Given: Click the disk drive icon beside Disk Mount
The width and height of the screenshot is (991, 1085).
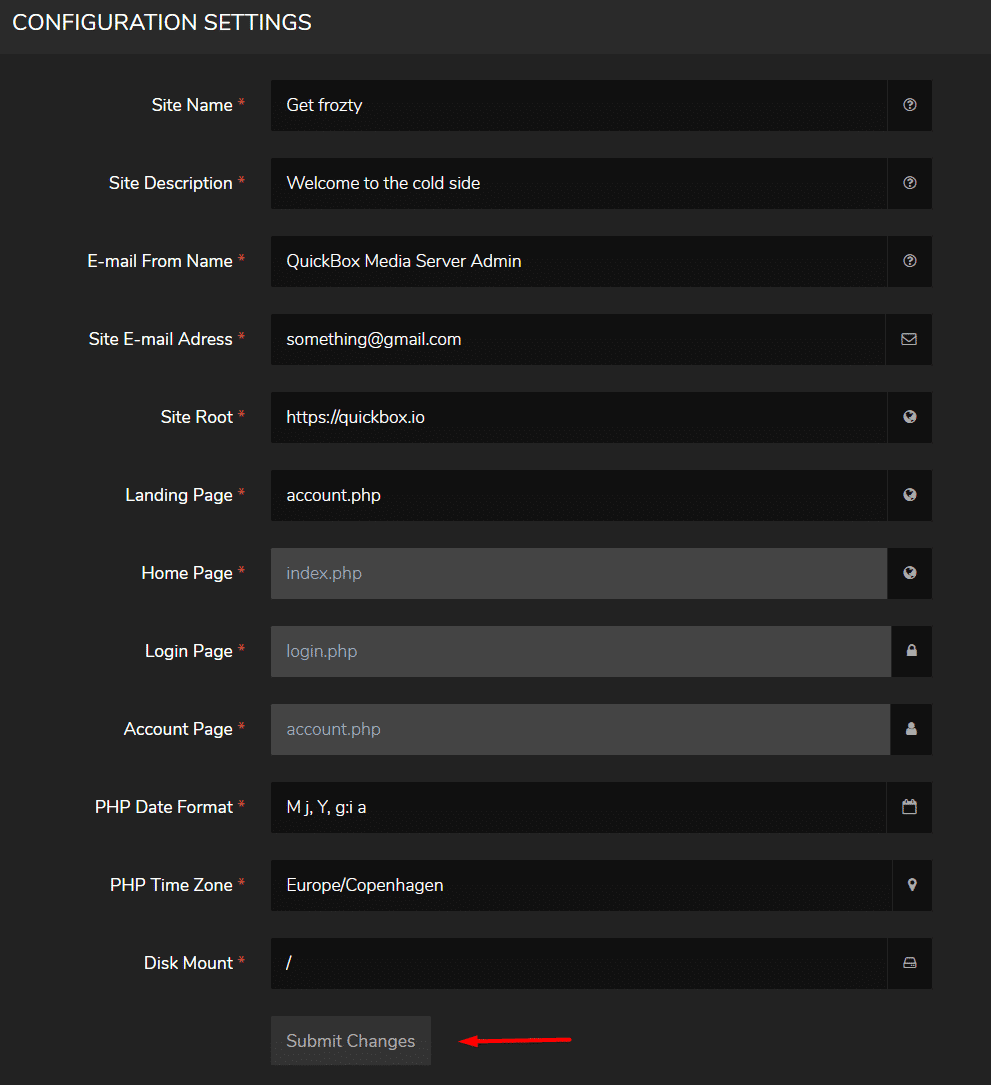Looking at the screenshot, I should coord(909,963).
